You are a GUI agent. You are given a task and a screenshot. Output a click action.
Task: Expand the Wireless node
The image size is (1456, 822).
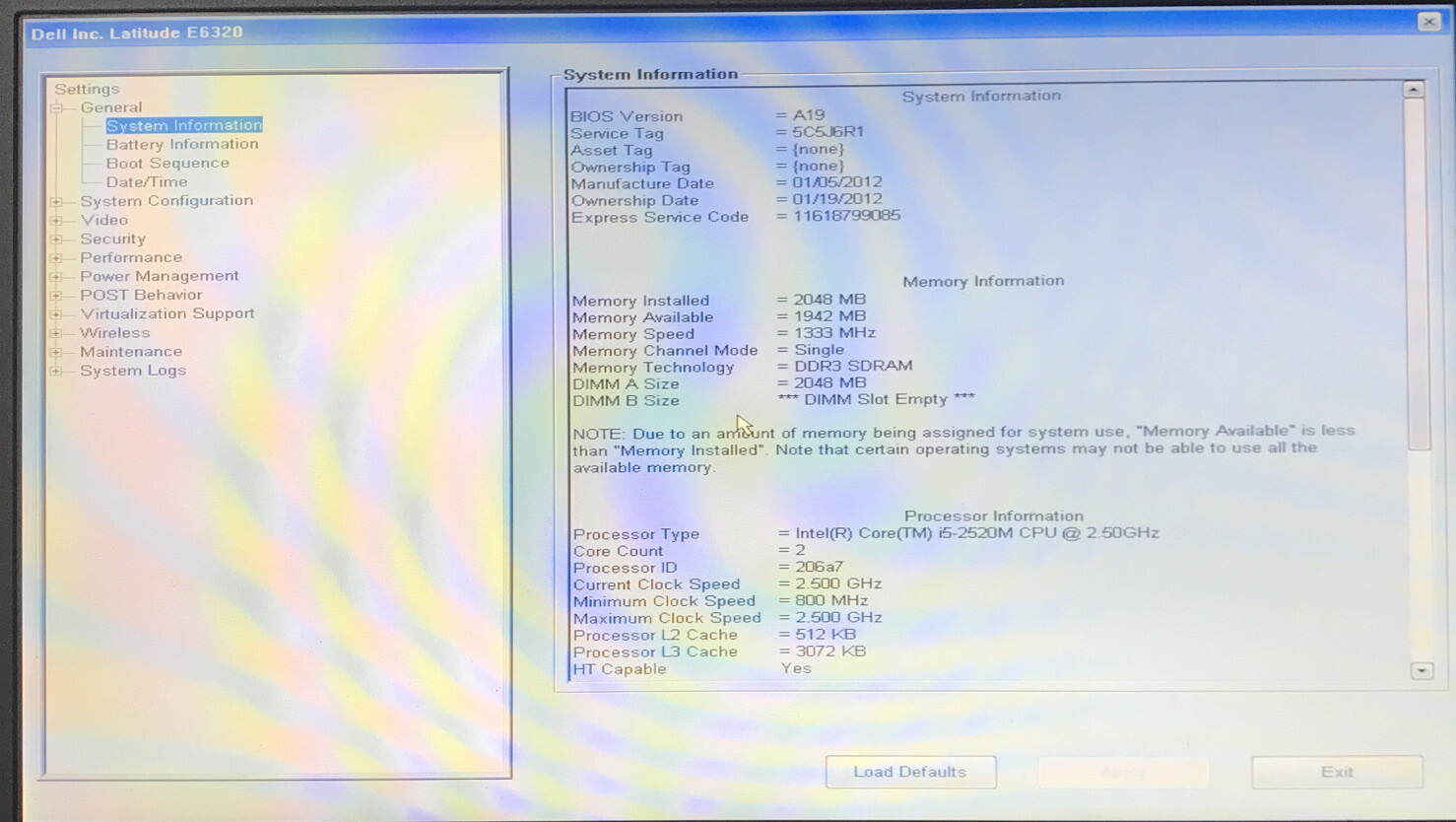pos(57,333)
